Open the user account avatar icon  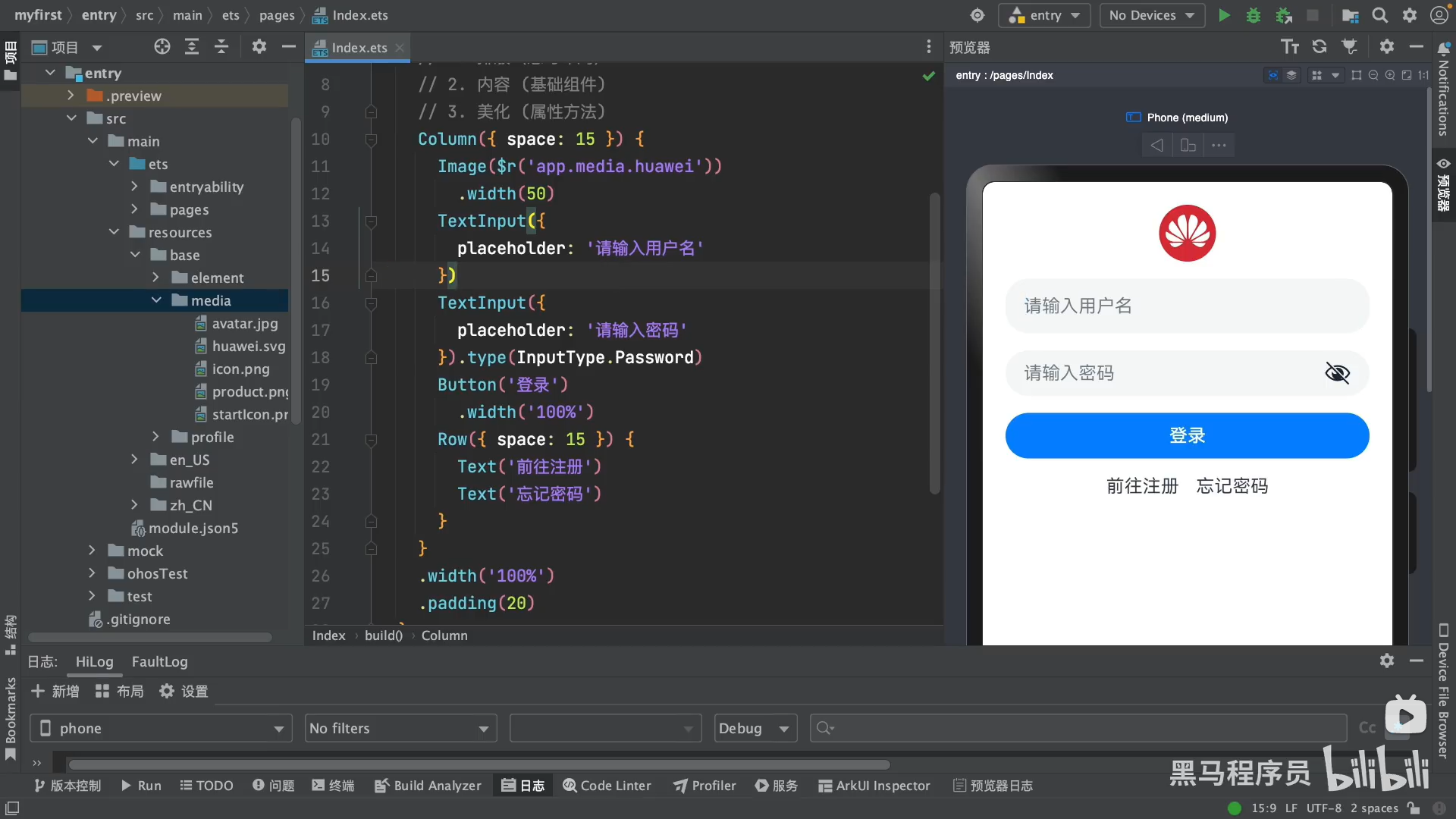(x=1439, y=15)
